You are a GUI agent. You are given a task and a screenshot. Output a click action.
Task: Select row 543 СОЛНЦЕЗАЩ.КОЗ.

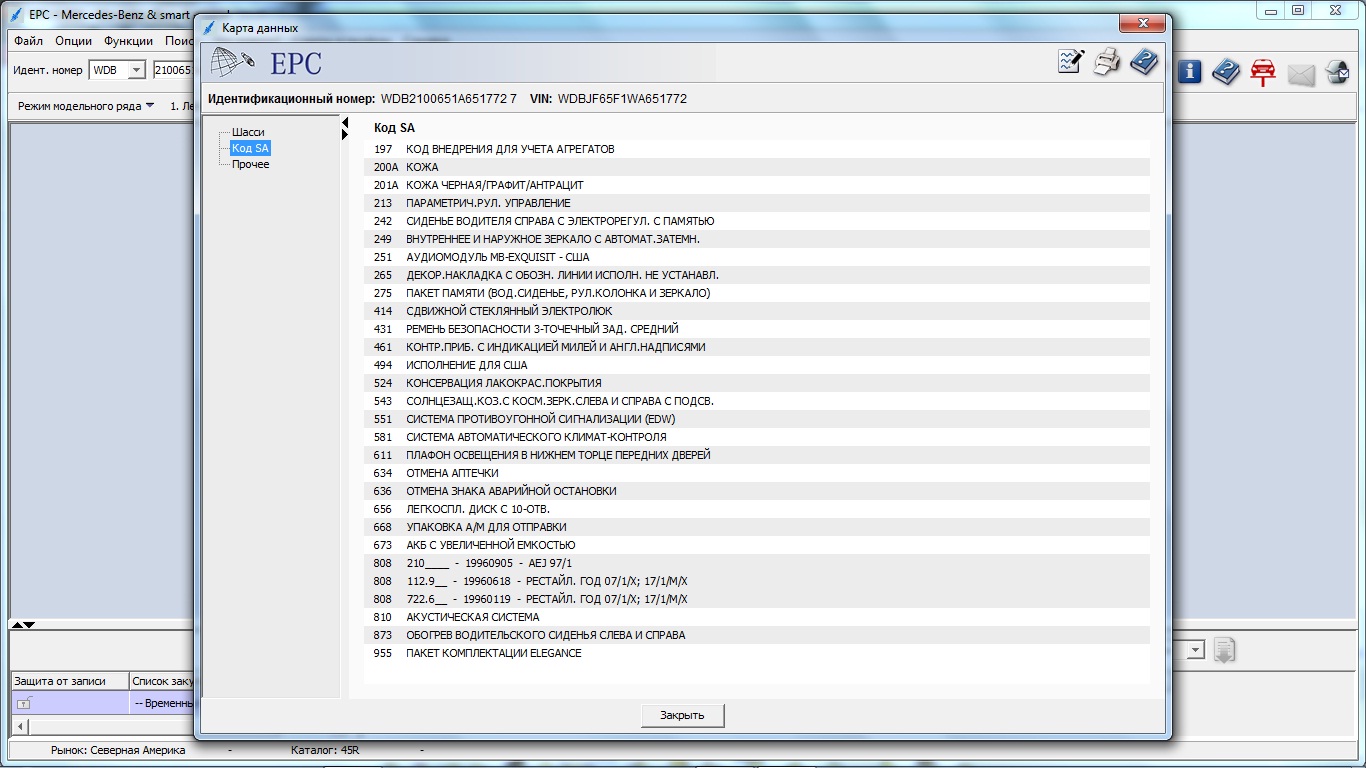pos(757,401)
